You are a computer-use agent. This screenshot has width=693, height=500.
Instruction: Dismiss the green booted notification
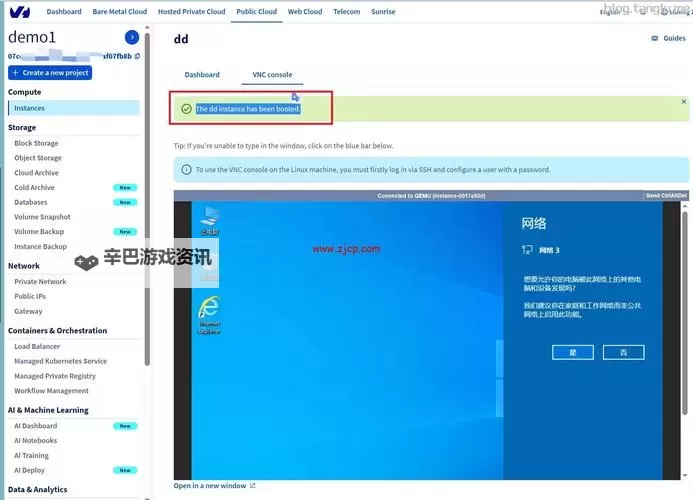(x=683, y=102)
